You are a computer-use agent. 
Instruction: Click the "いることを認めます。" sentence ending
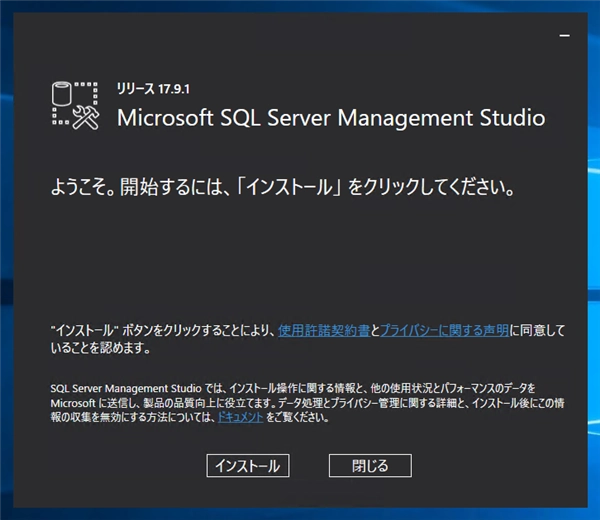click(99, 348)
